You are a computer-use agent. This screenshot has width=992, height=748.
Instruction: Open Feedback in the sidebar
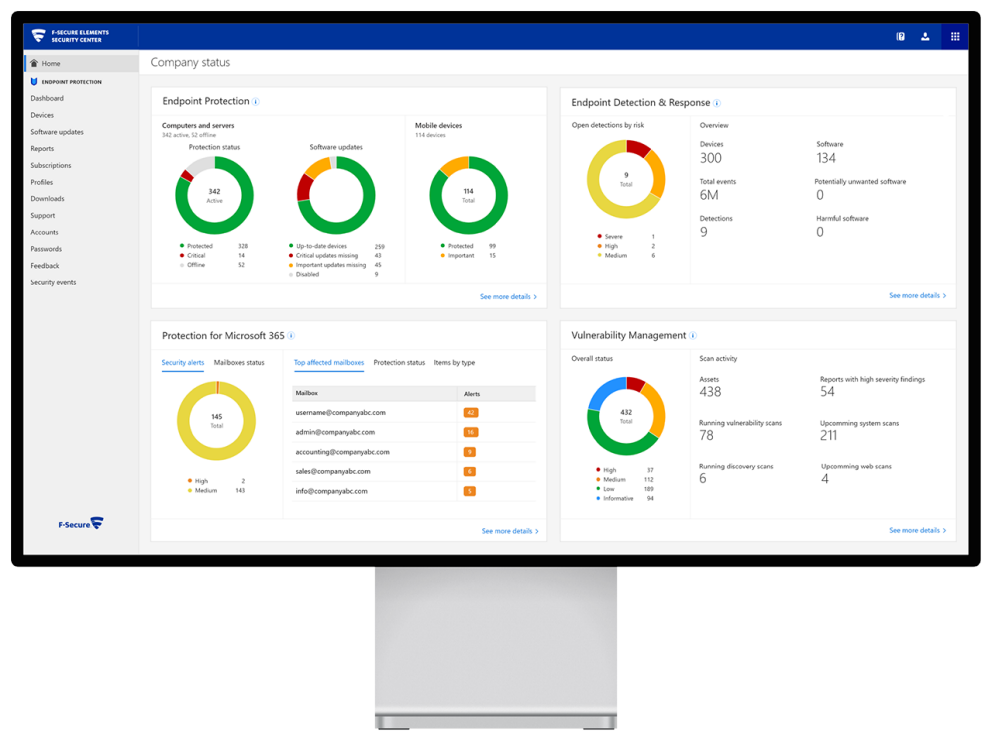coord(45,266)
